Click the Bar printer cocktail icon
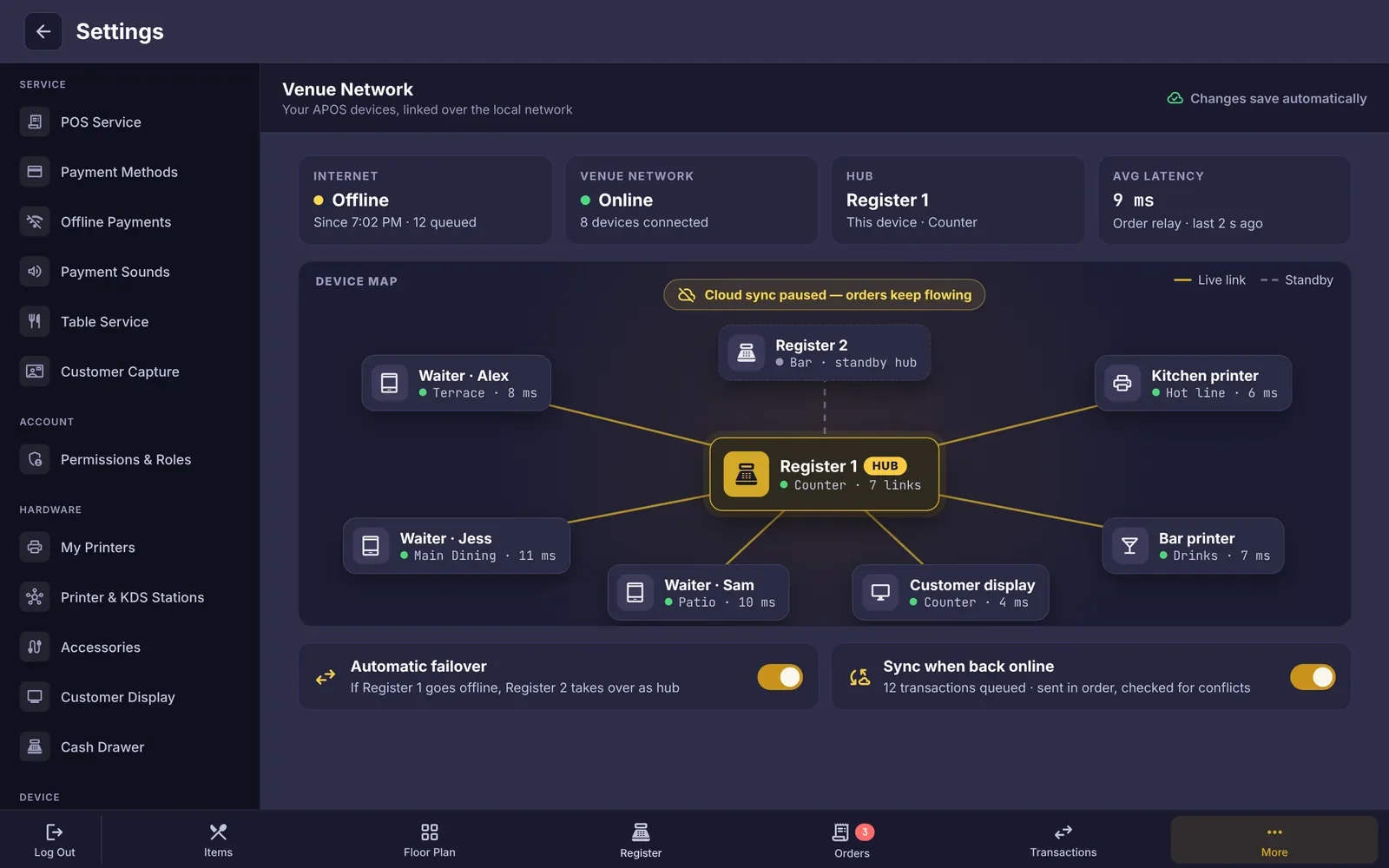 (x=1129, y=546)
